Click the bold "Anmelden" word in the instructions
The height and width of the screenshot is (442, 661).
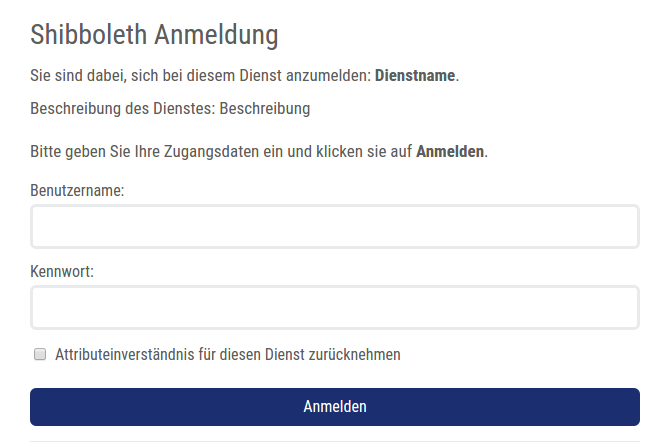(x=450, y=152)
